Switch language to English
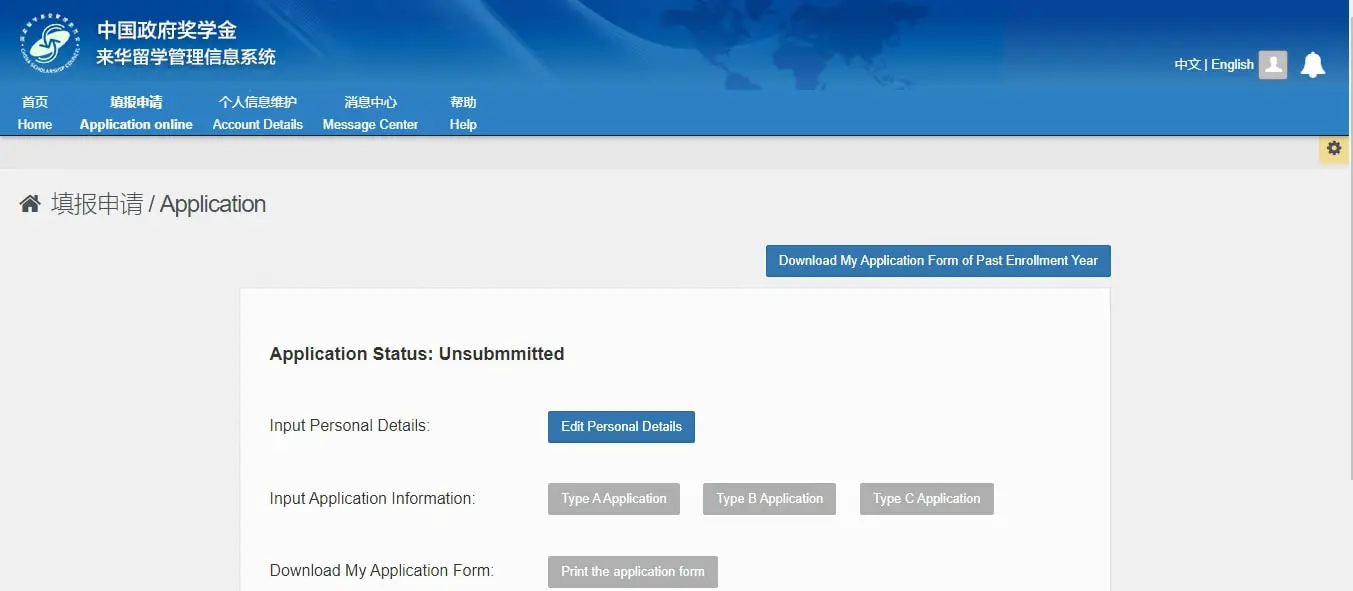This screenshot has width=1353, height=591. (1232, 64)
